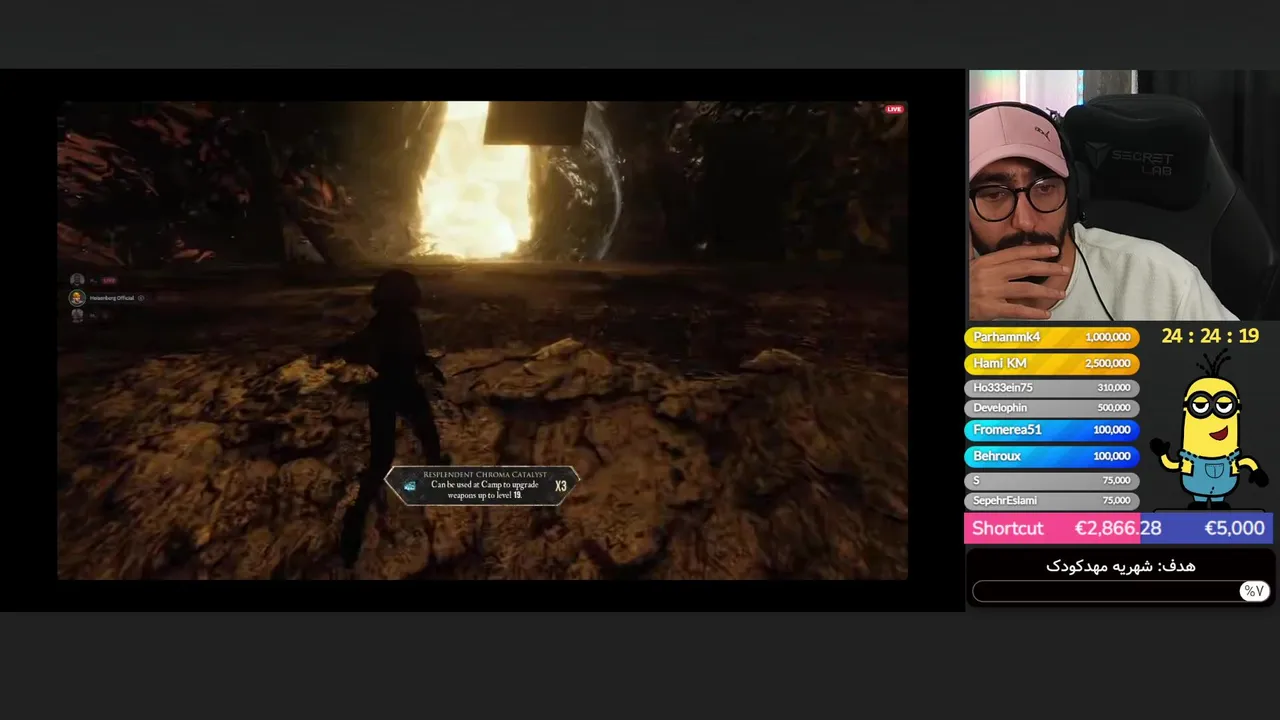
Task: Click the %7 progress percentage badge
Action: [1253, 591]
